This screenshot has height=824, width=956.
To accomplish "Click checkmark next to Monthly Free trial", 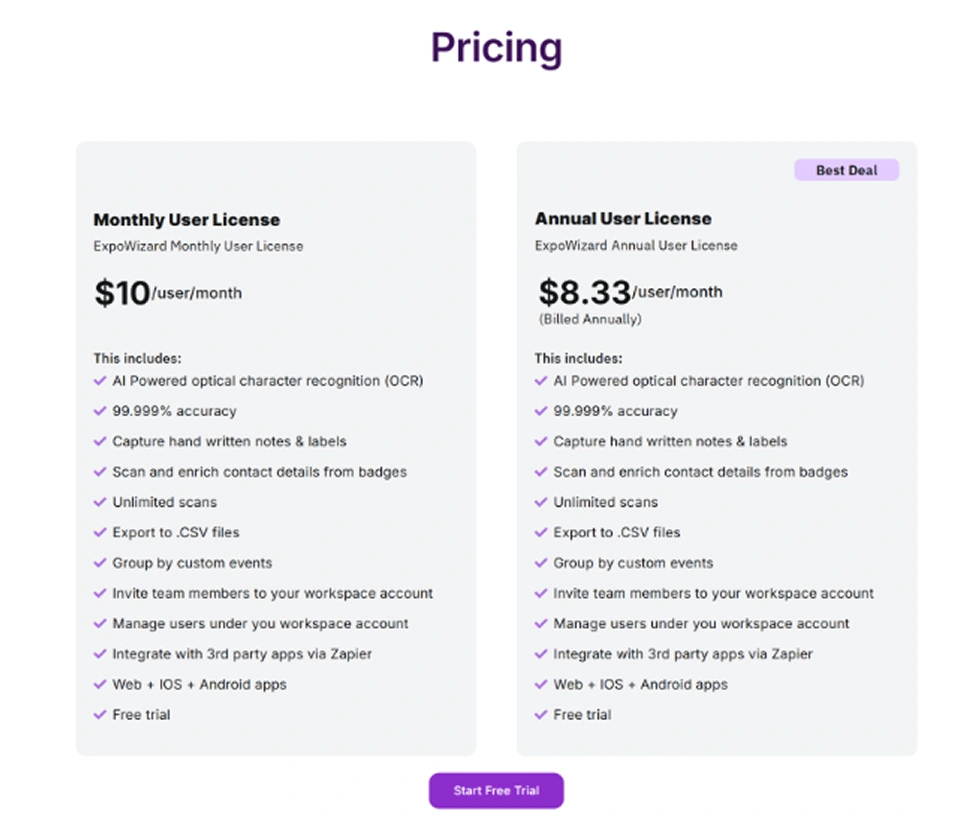I will (x=100, y=715).
